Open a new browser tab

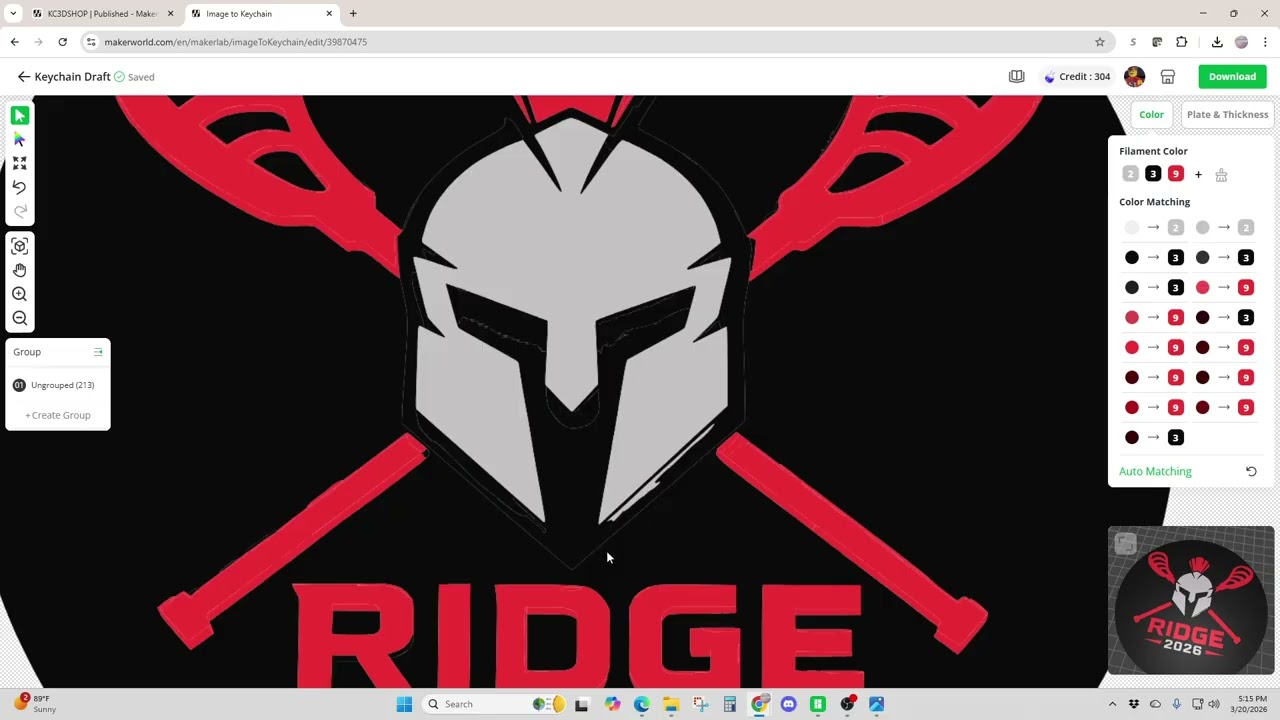[353, 14]
